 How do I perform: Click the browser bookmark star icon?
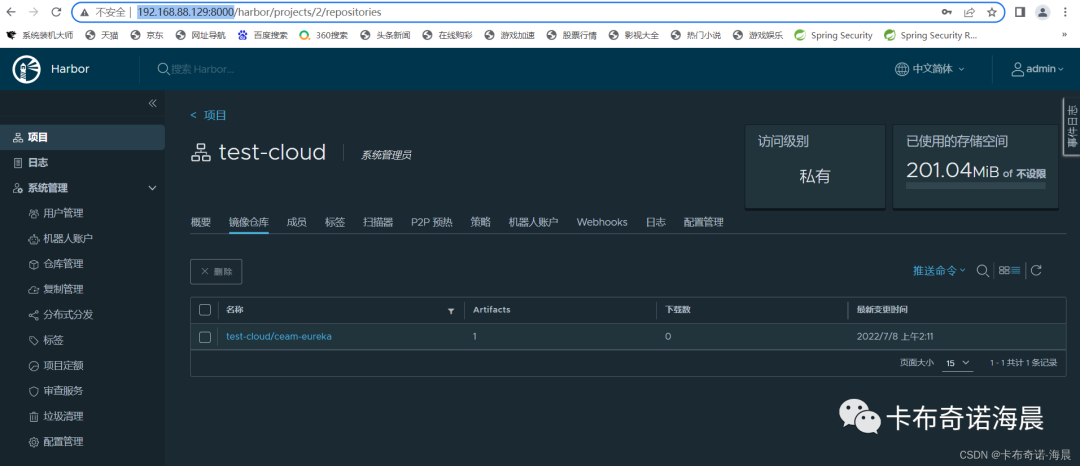tap(991, 12)
